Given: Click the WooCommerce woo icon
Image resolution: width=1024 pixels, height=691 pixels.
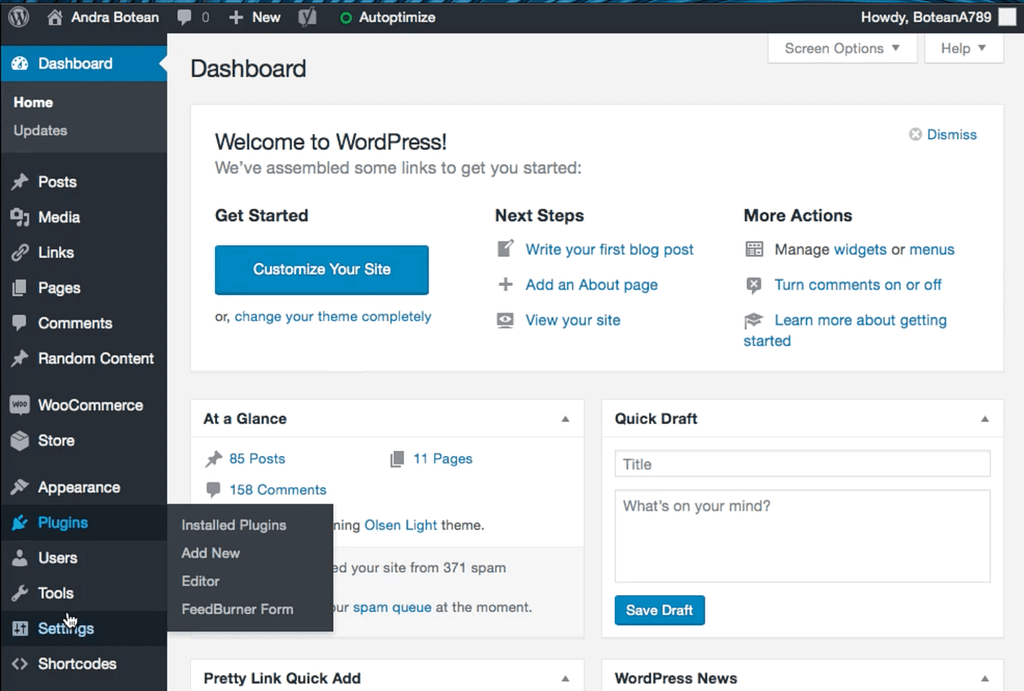Looking at the screenshot, I should 20,405.
